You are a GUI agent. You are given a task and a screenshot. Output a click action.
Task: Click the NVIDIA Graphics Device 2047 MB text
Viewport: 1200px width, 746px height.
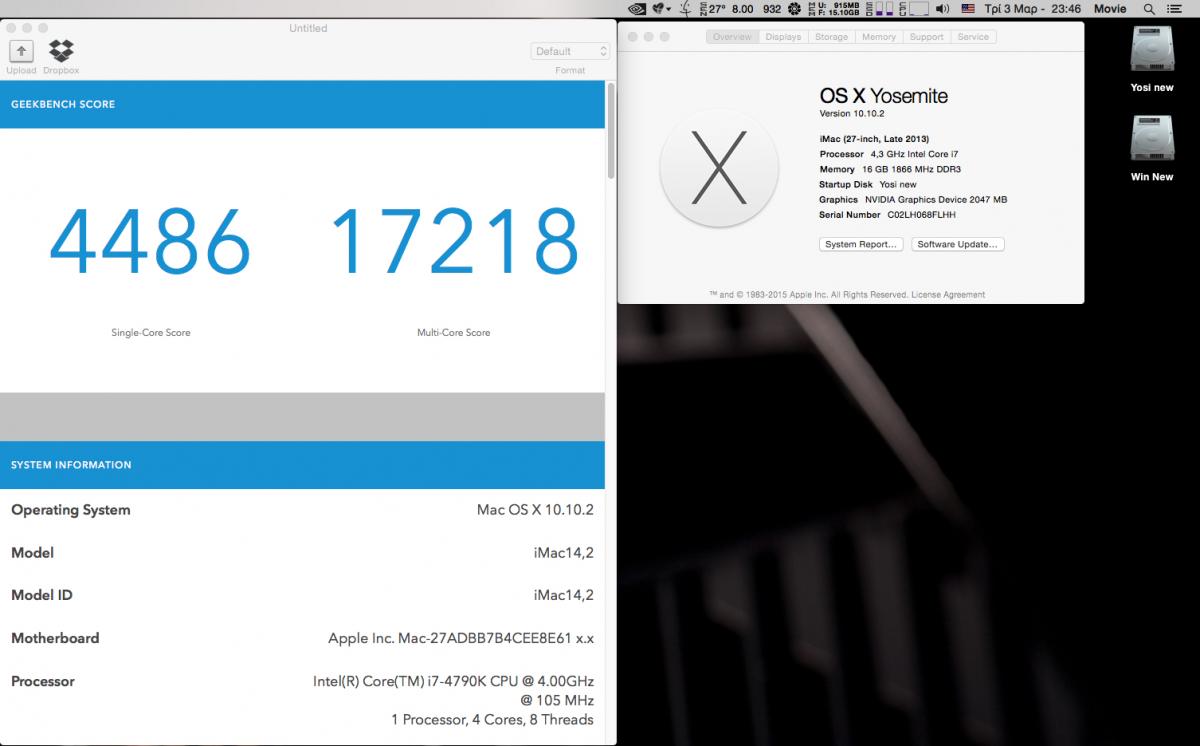tap(936, 199)
